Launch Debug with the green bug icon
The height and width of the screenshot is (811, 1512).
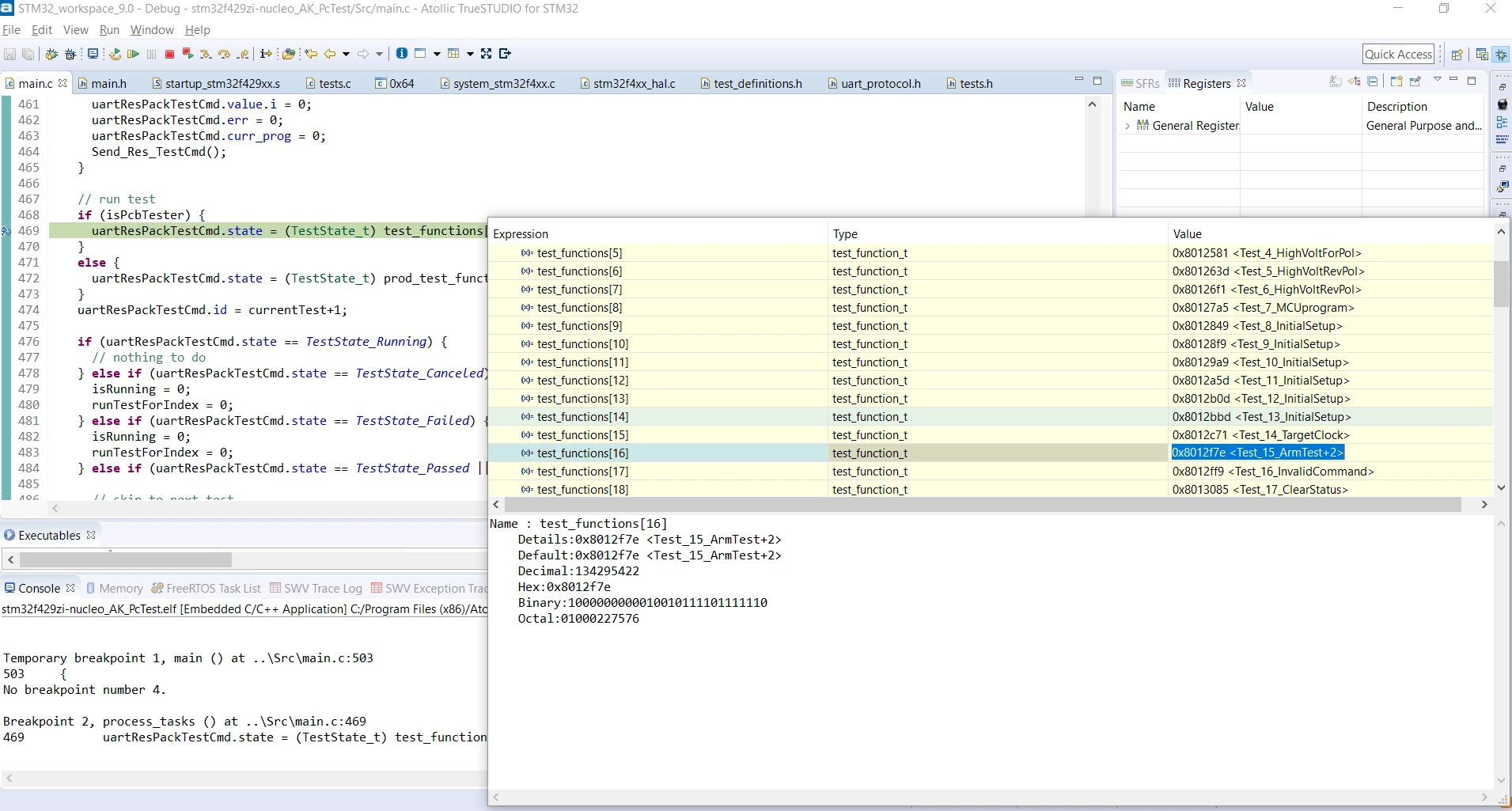(x=51, y=54)
